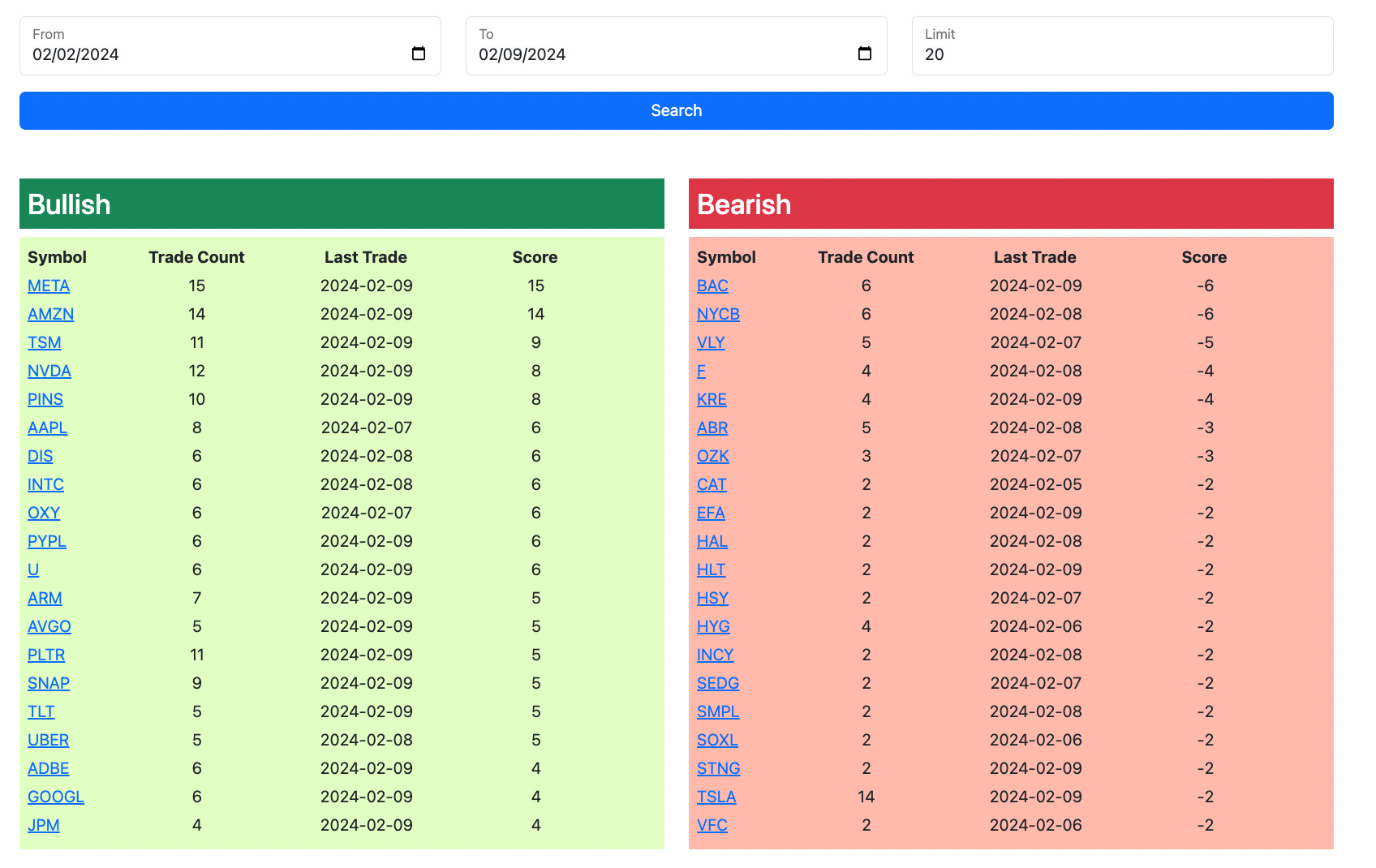The width and height of the screenshot is (1376, 868).
Task: Open the VFC symbol link
Action: [712, 825]
